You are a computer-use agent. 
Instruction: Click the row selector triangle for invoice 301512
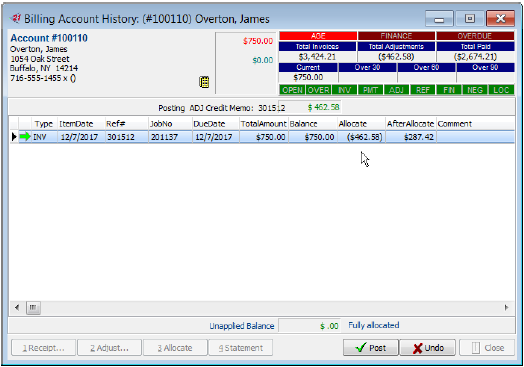(x=14, y=137)
